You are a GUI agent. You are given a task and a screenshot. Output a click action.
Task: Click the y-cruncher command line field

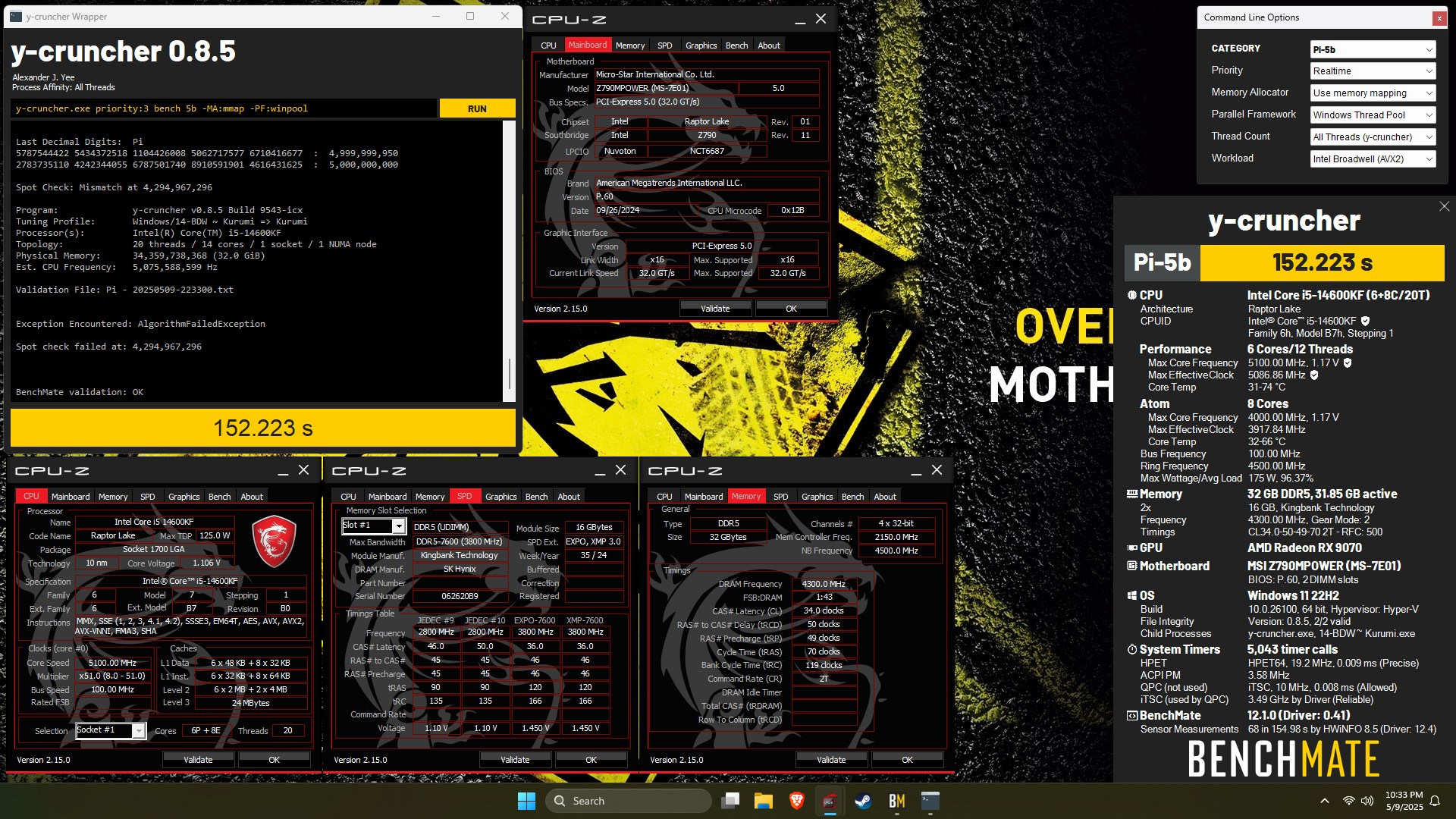coord(224,108)
